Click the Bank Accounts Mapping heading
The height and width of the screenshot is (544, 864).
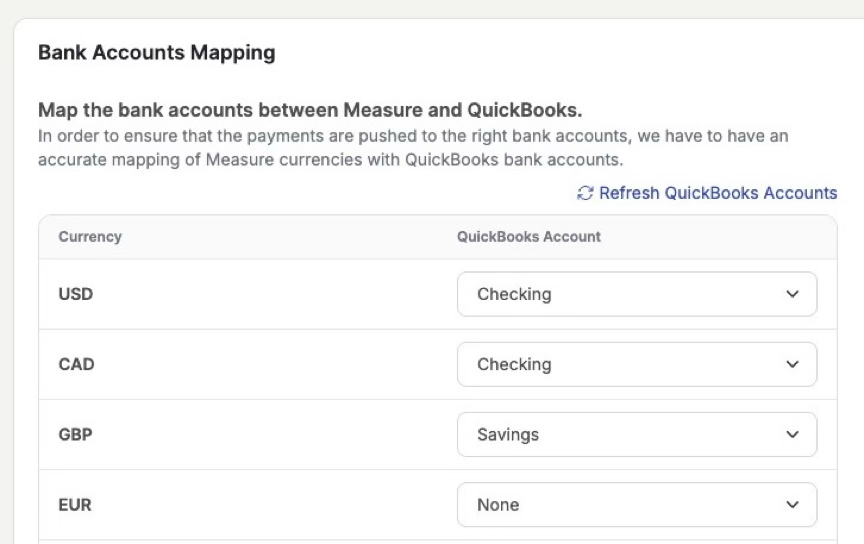(x=156, y=53)
